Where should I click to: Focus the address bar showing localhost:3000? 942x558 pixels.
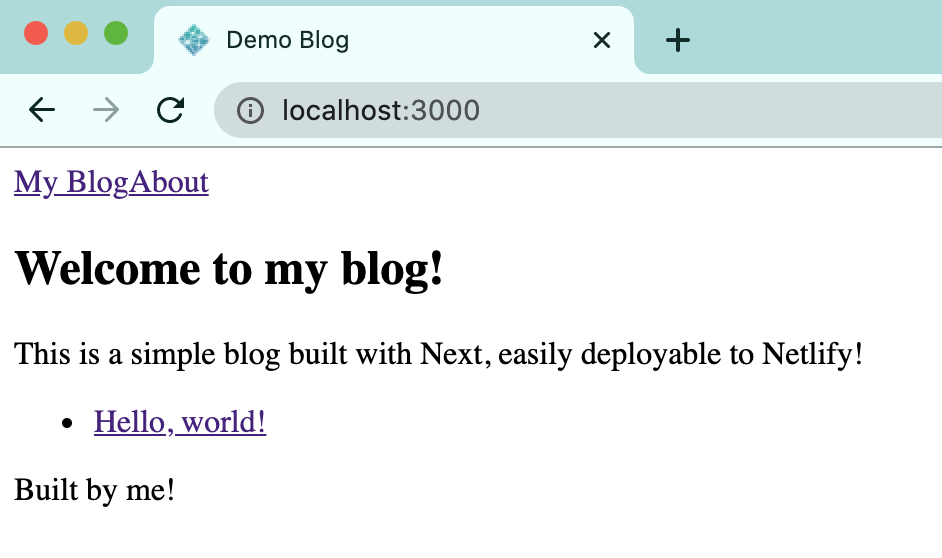click(x=600, y=110)
